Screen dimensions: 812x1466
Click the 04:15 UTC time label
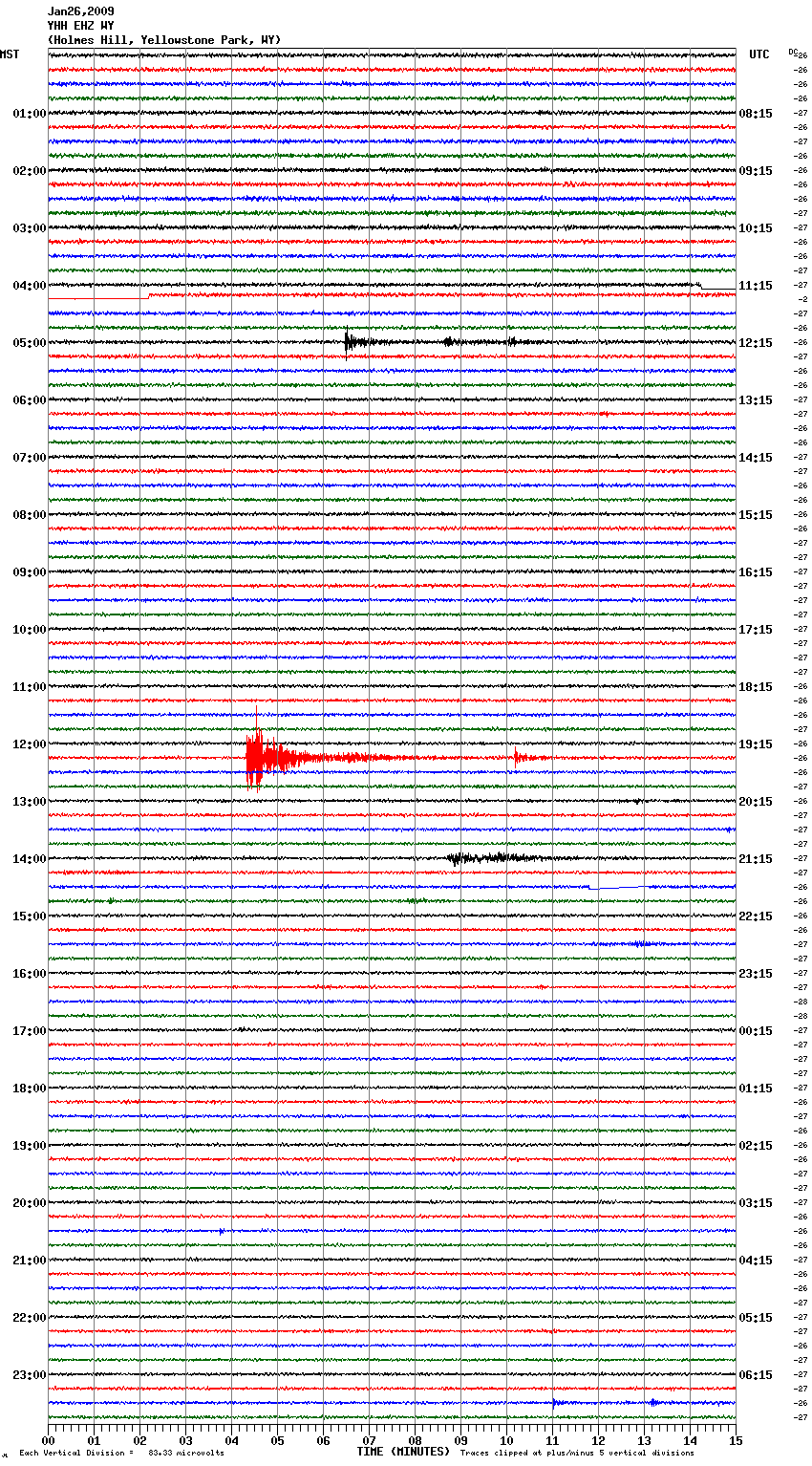756,1261
